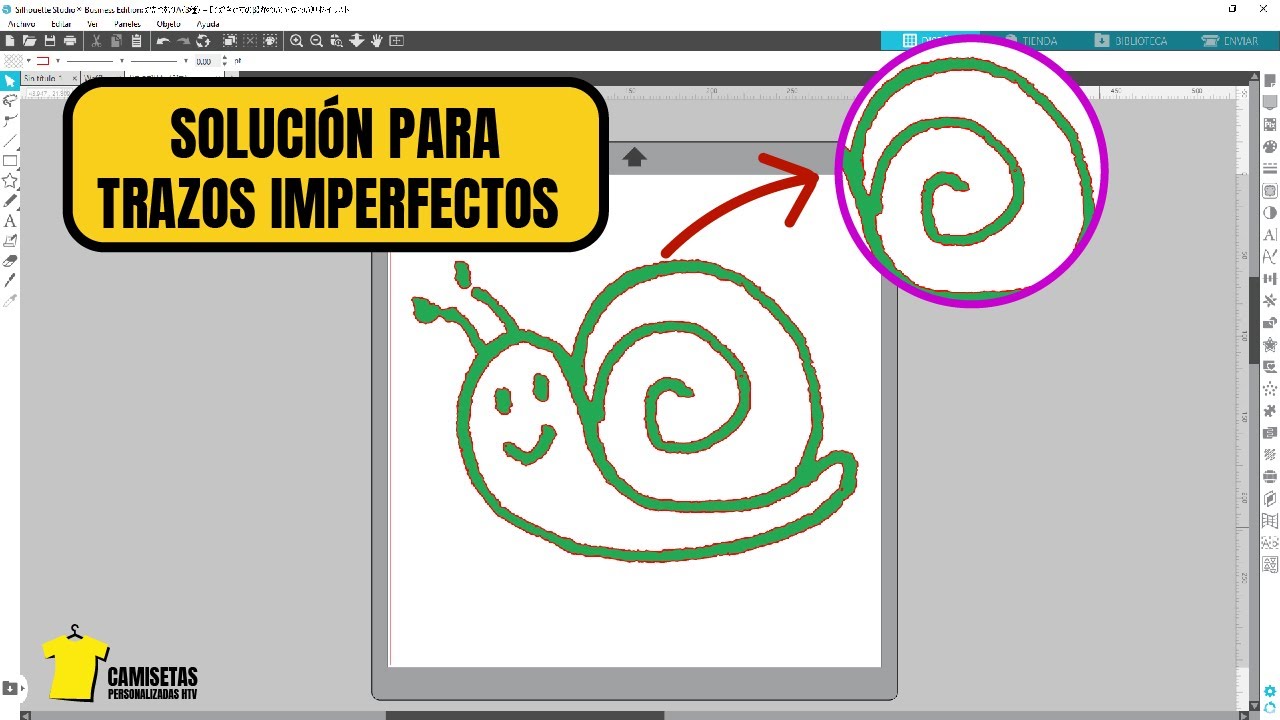Open the Paneles menu
Screen dimensions: 1280x720
[x=127, y=23]
